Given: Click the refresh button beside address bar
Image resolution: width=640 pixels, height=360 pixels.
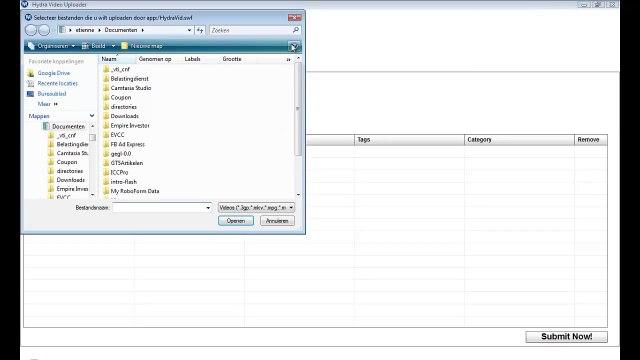Looking at the screenshot, I should pos(200,30).
